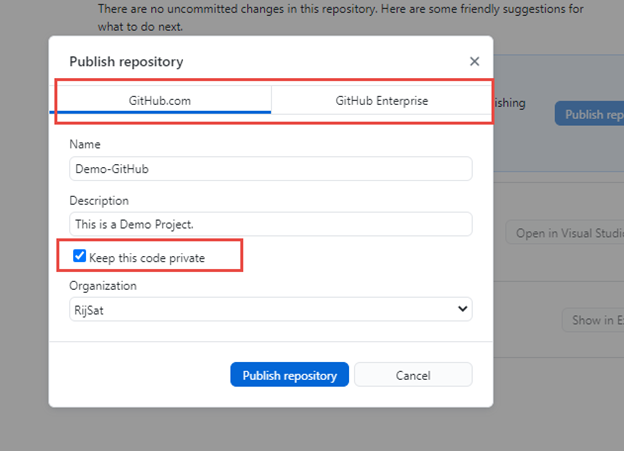Image resolution: width=624 pixels, height=451 pixels.
Task: Click the Organization dropdown chevron arrow
Action: 462,310
